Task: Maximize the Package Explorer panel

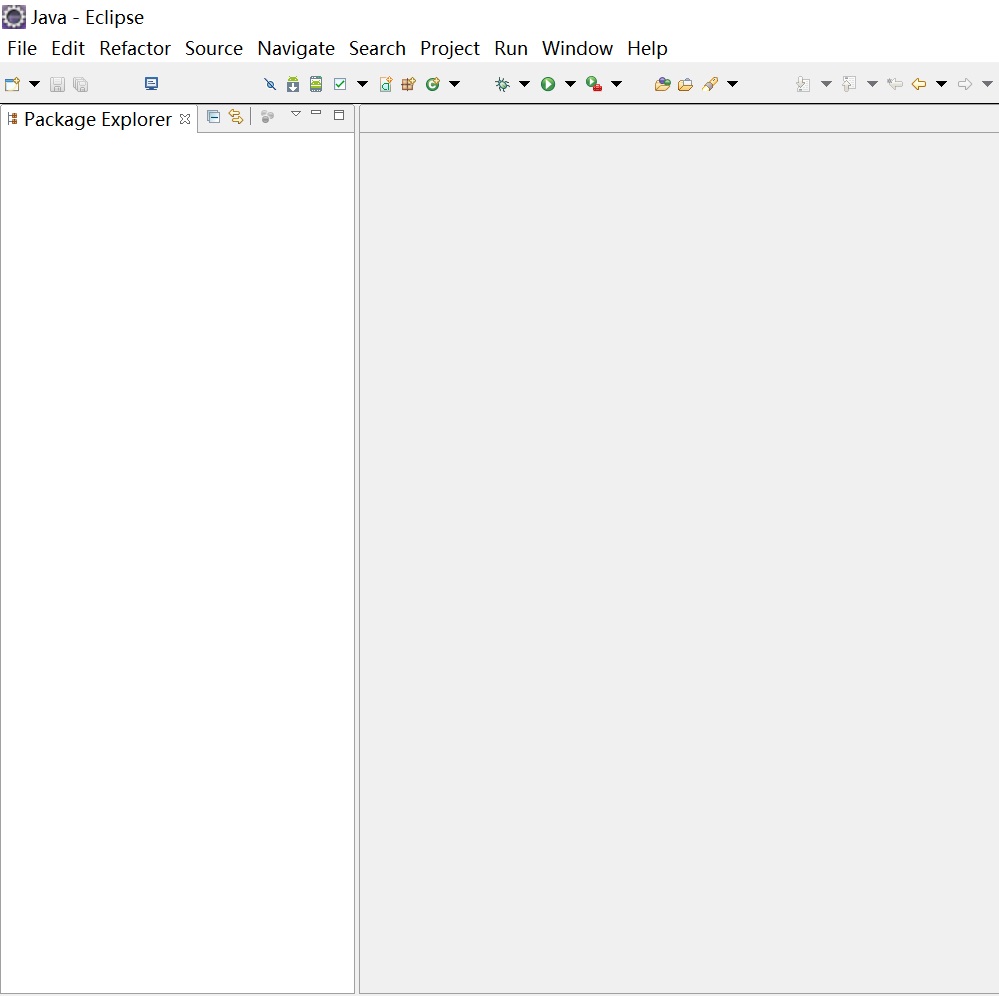Action: 339,116
